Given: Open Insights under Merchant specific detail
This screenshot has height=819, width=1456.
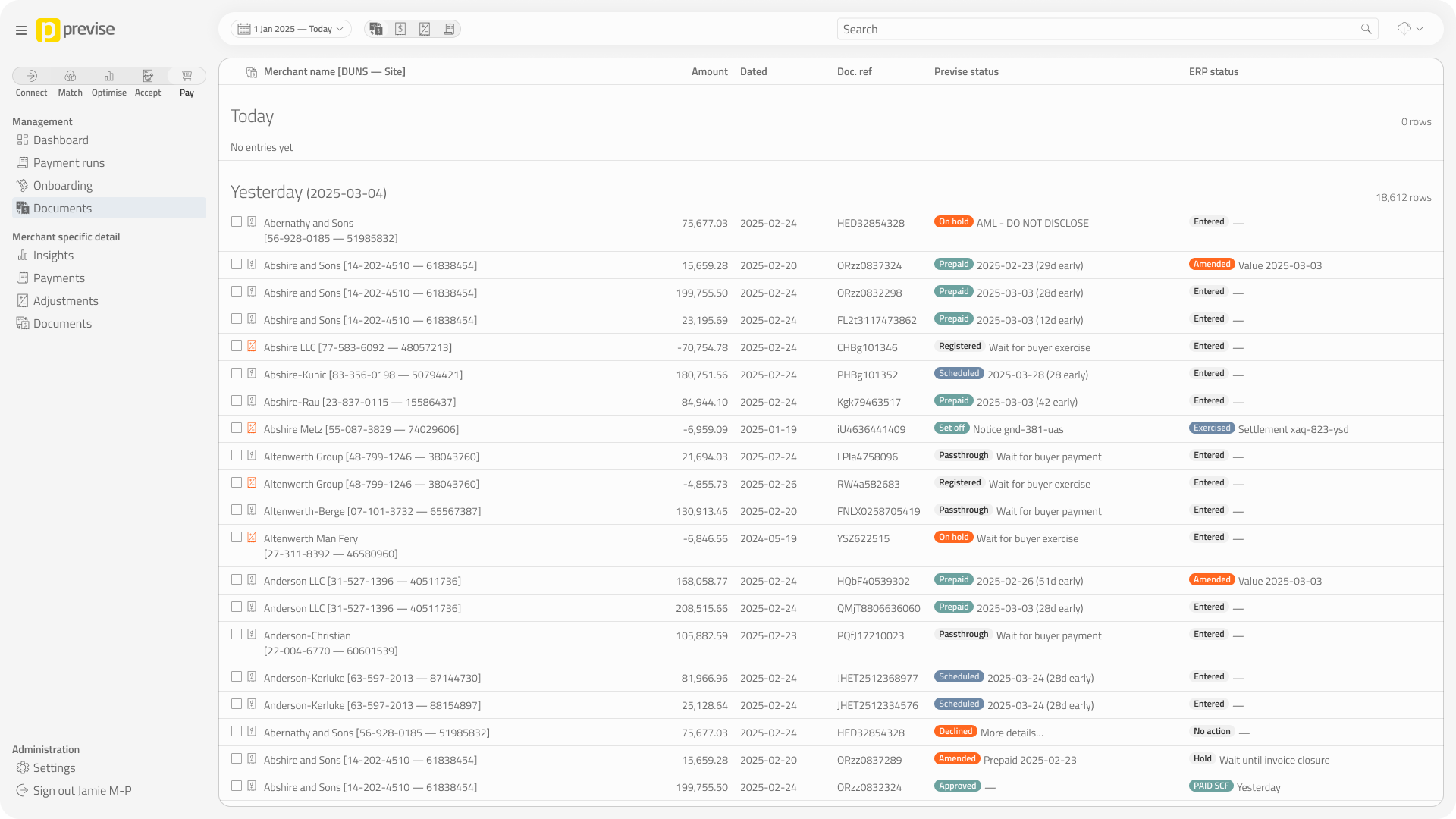Looking at the screenshot, I should click(x=53, y=256).
